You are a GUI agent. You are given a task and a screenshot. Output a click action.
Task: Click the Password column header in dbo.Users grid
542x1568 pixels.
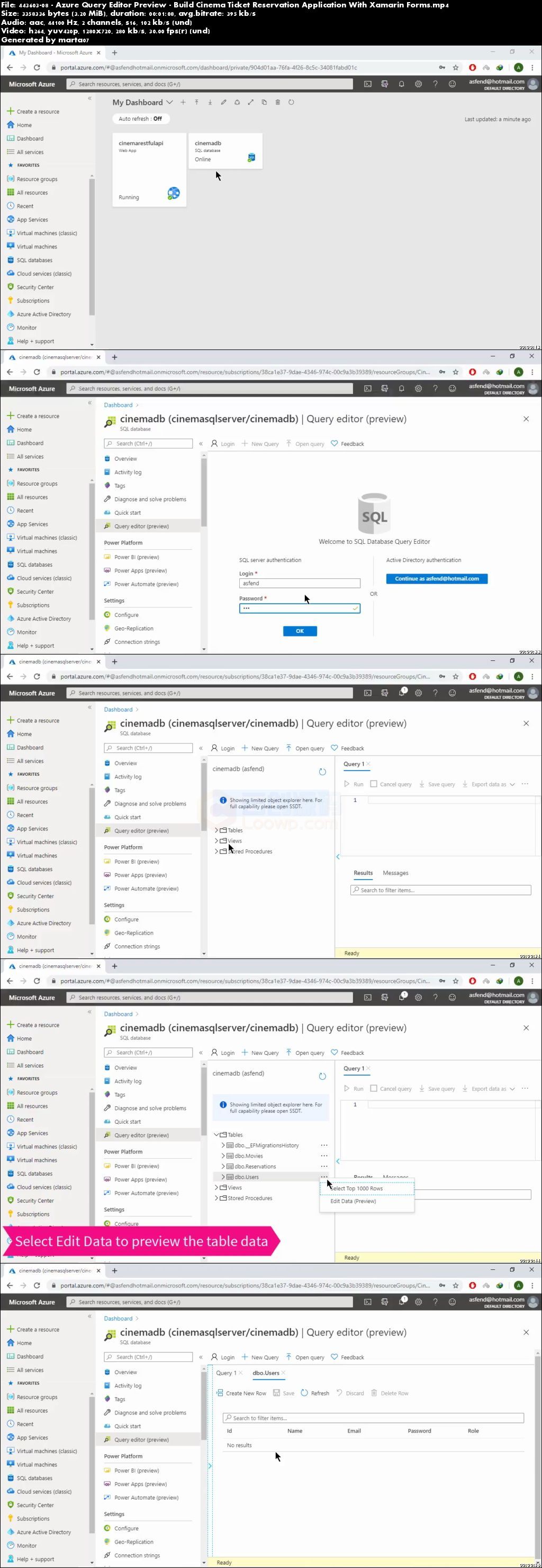tap(419, 1430)
